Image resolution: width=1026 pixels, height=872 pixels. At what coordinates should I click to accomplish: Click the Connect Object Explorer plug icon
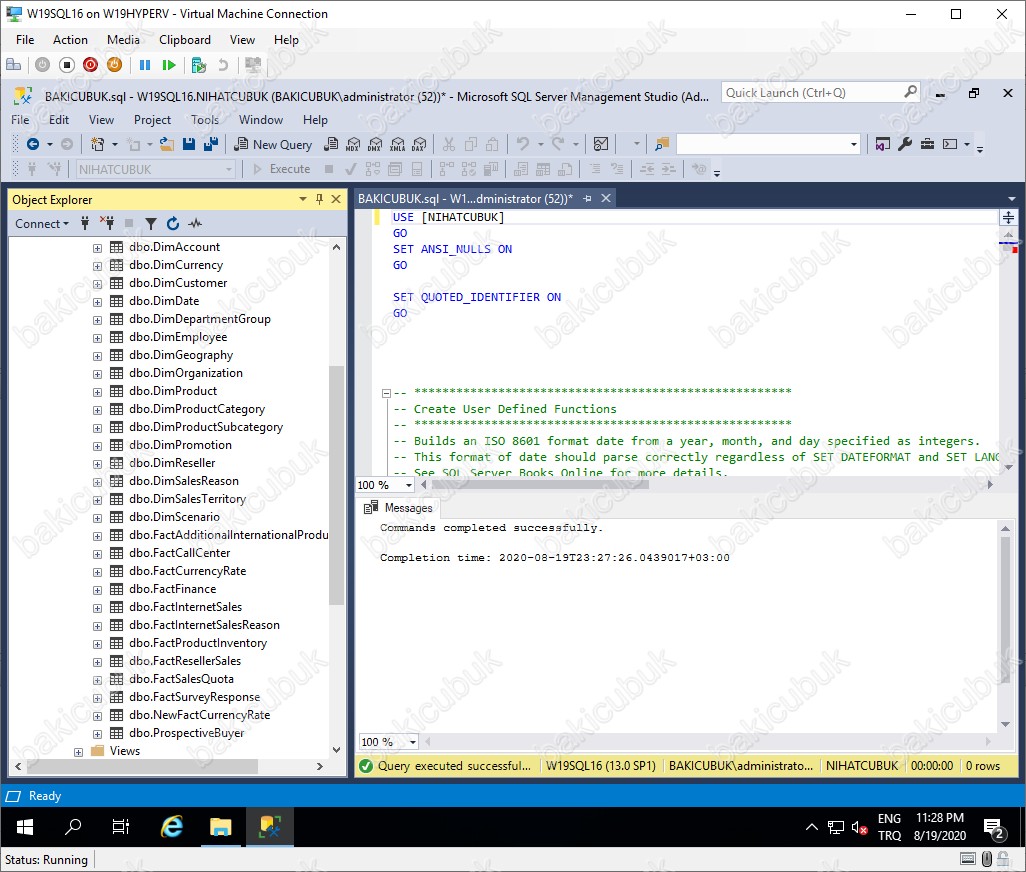click(84, 224)
